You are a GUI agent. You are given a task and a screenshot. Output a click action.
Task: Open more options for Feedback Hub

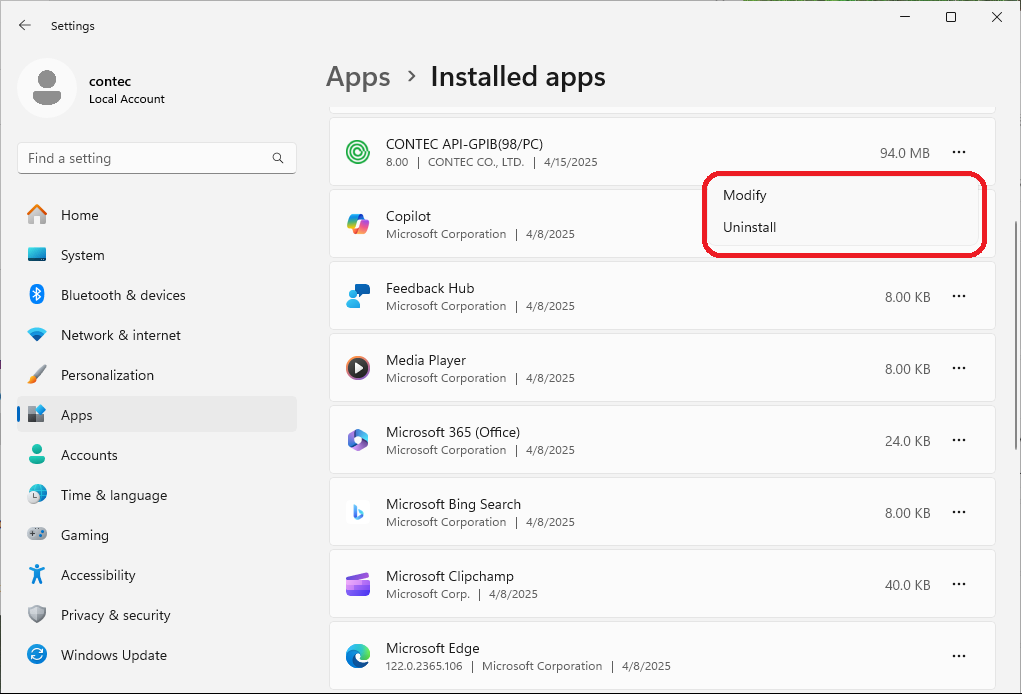958,296
